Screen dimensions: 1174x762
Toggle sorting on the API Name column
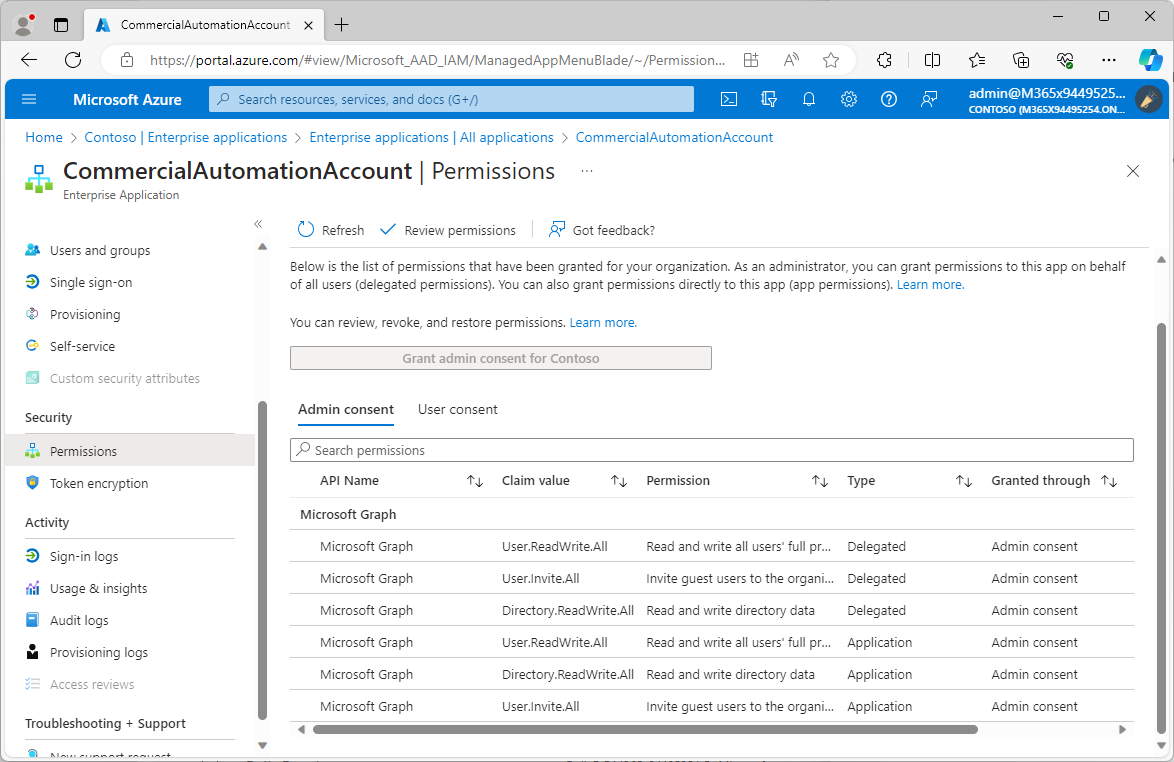(475, 480)
